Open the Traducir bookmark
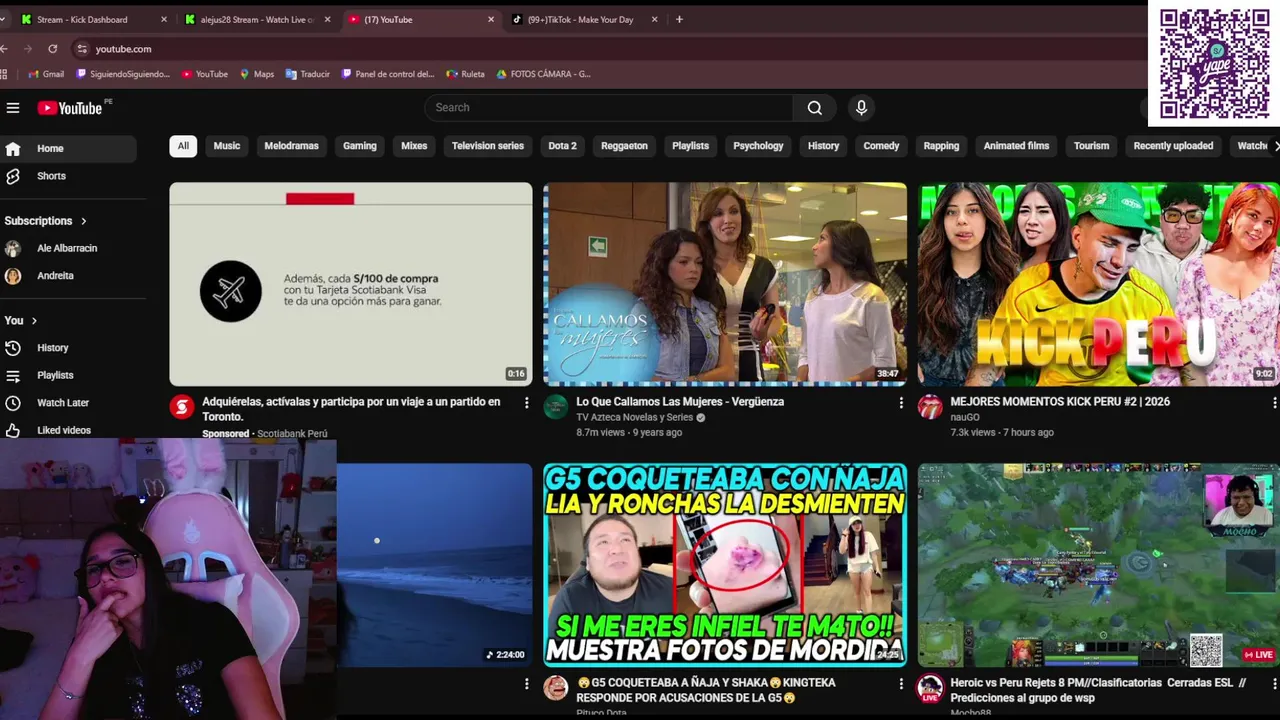 pos(307,74)
